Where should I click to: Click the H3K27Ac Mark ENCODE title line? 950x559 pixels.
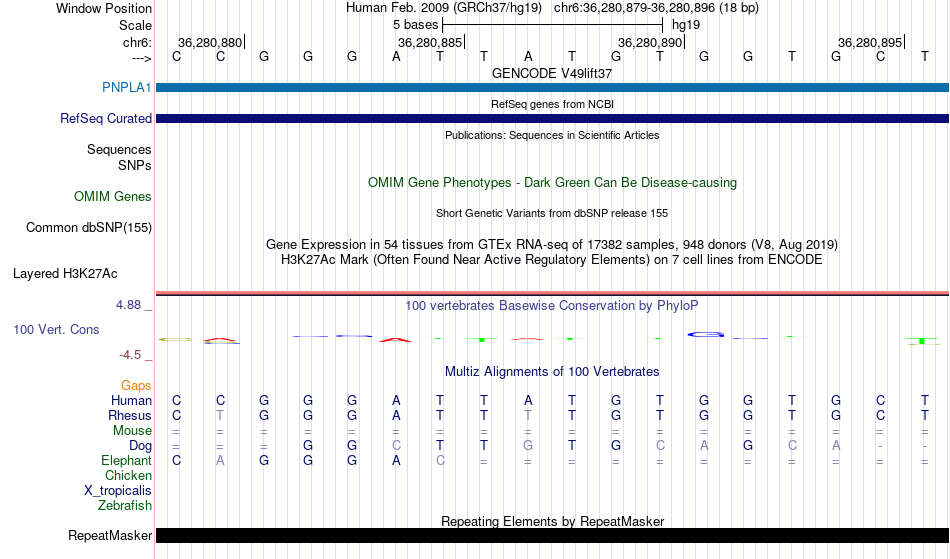click(552, 259)
